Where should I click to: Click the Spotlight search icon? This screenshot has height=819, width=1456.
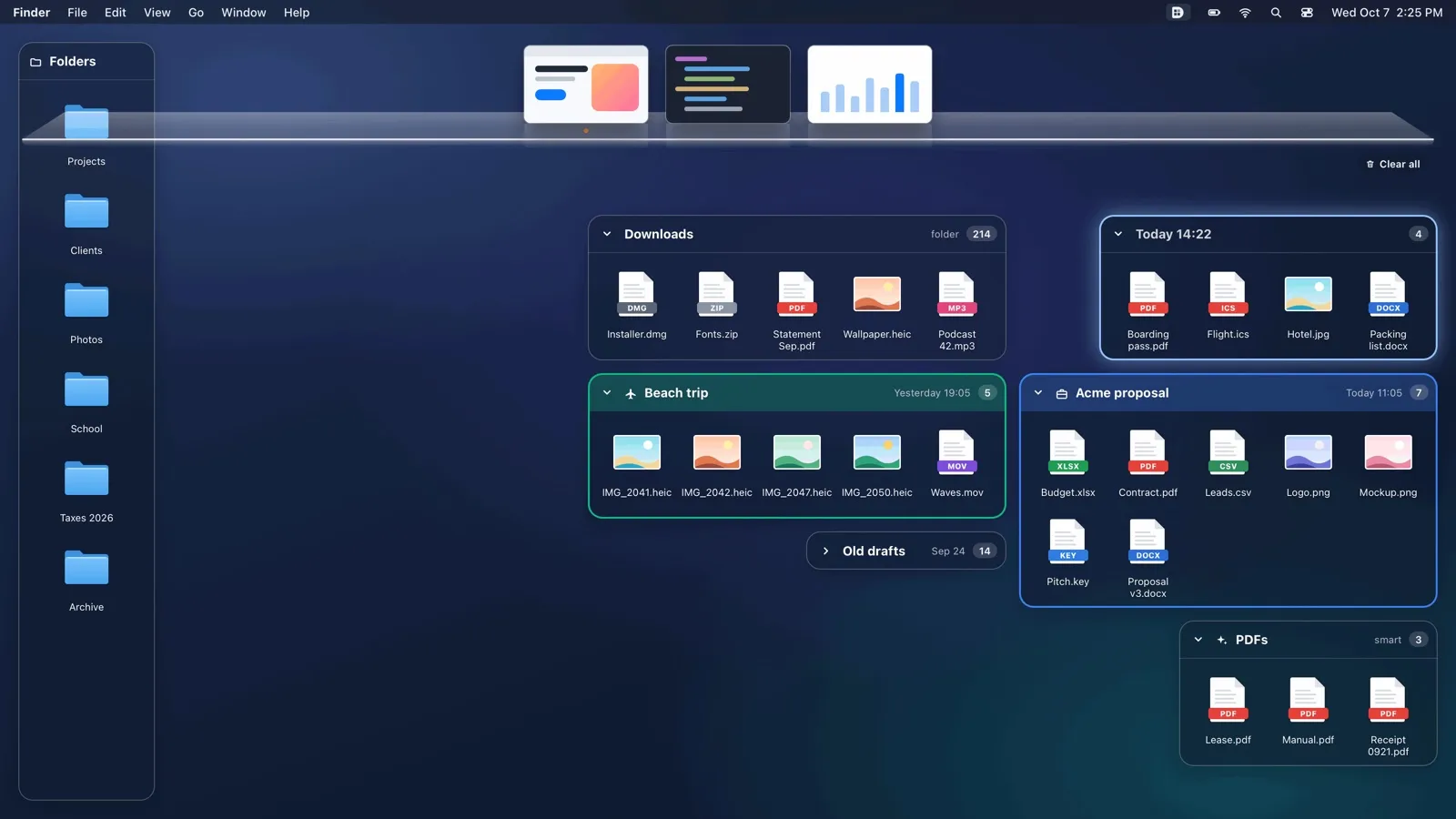1276,13
